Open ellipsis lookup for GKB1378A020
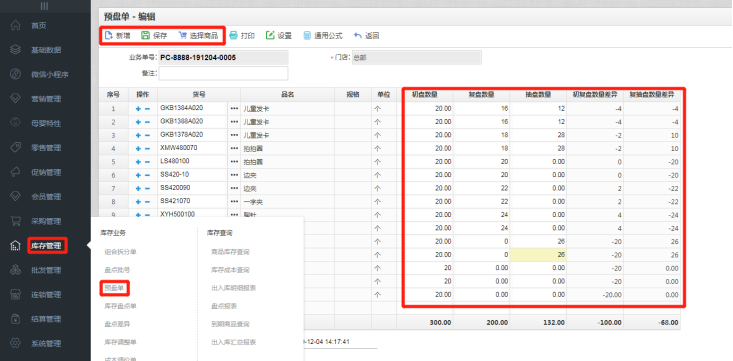 click(x=234, y=135)
